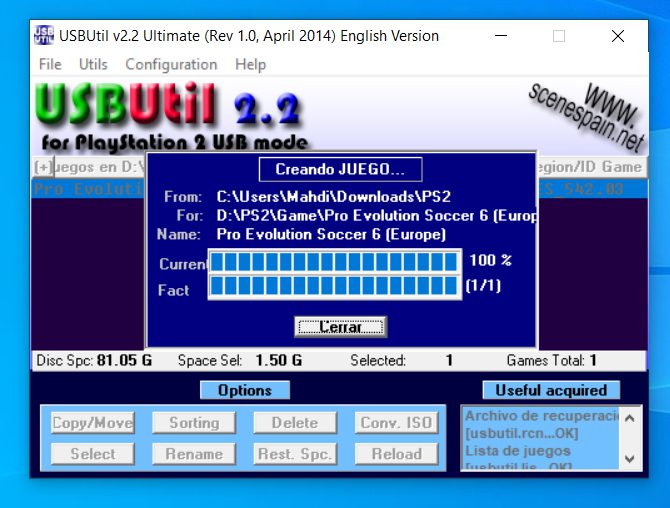Viewport: 670px width, 508px height.
Task: Click the Space Sel 1.50 G value
Action: [279, 360]
